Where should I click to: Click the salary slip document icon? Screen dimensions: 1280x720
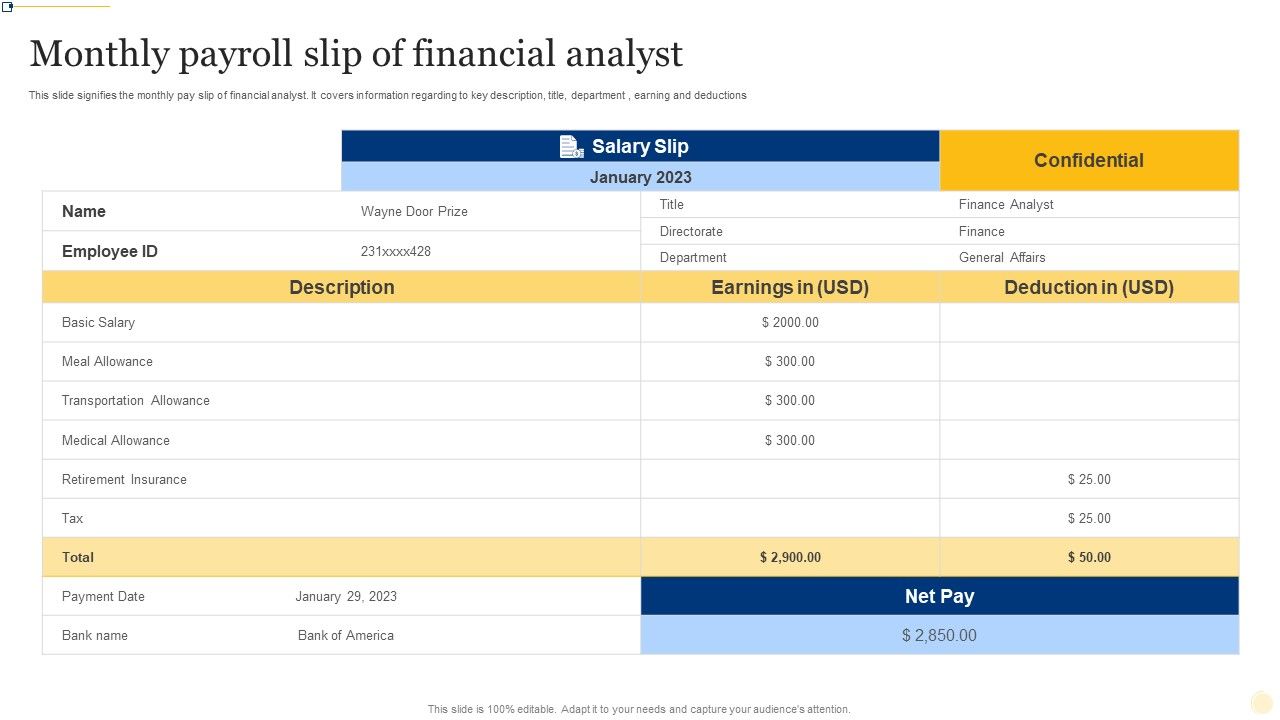tap(571, 147)
